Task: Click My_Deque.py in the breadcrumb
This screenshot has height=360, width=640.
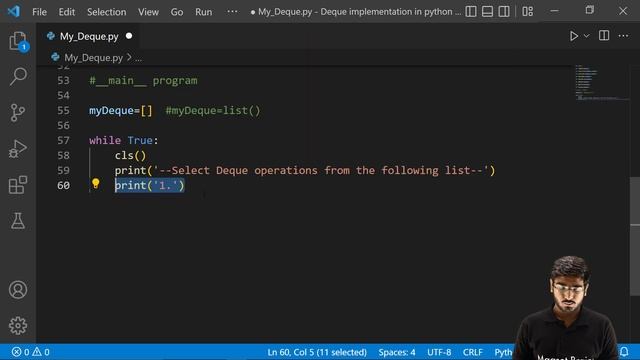Action: click(x=93, y=58)
